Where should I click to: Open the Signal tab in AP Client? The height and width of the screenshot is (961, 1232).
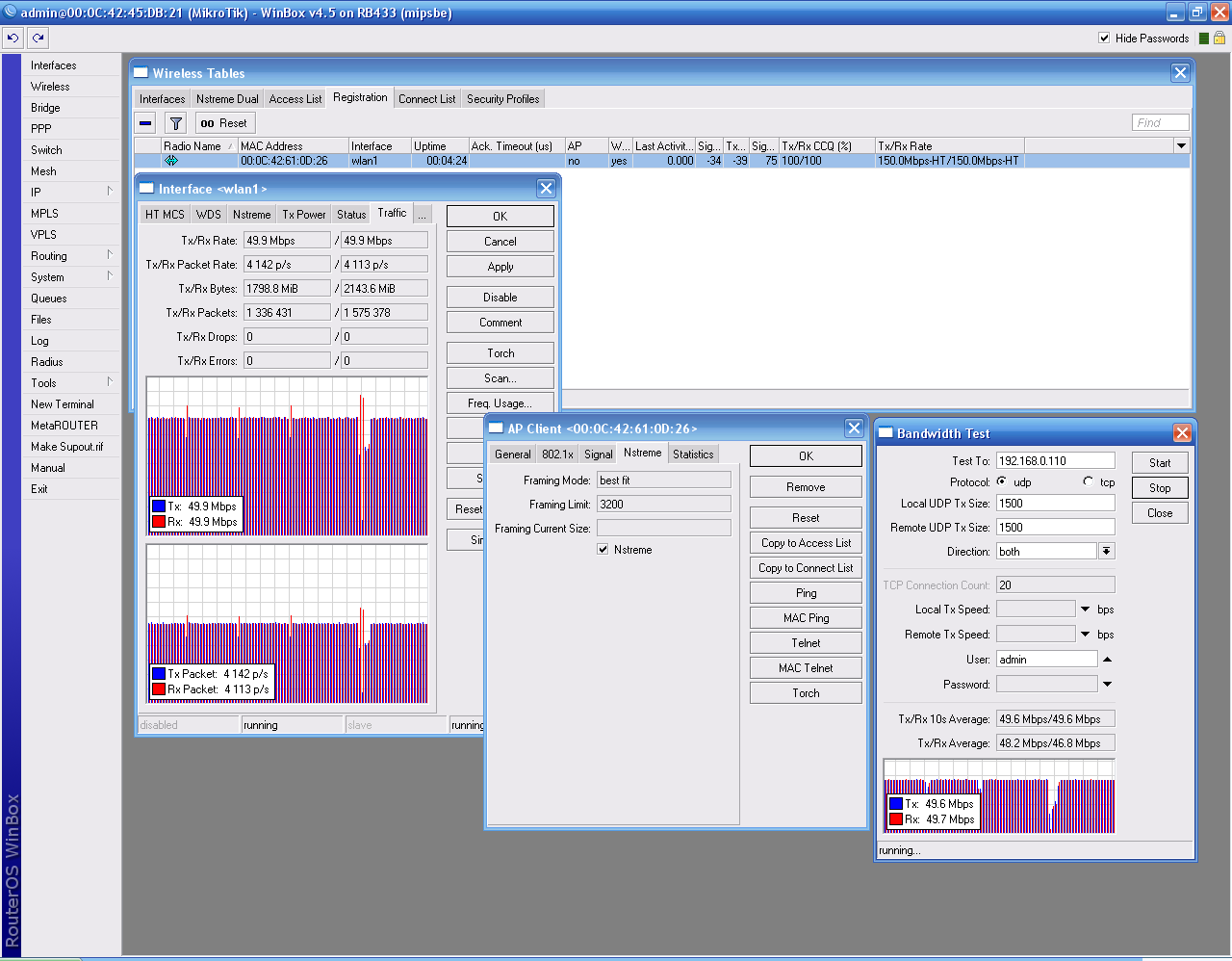[x=598, y=455]
